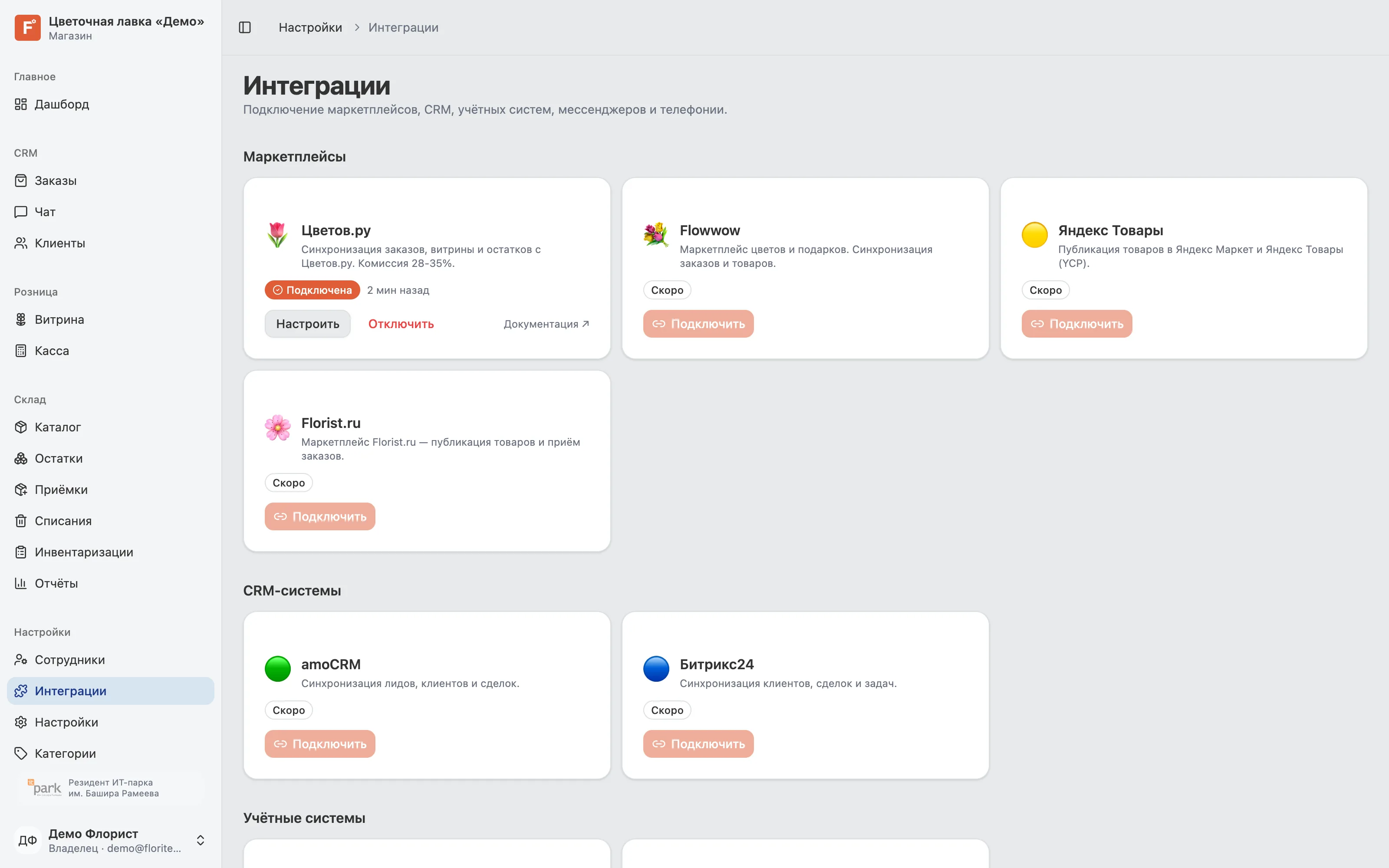Click the Касса calculator icon
This screenshot has height=868, width=1389.
tap(21, 351)
